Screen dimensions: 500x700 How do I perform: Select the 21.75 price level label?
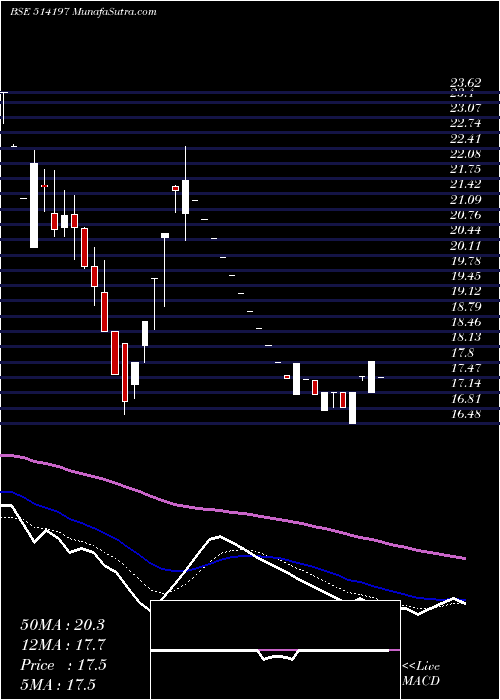(466, 170)
